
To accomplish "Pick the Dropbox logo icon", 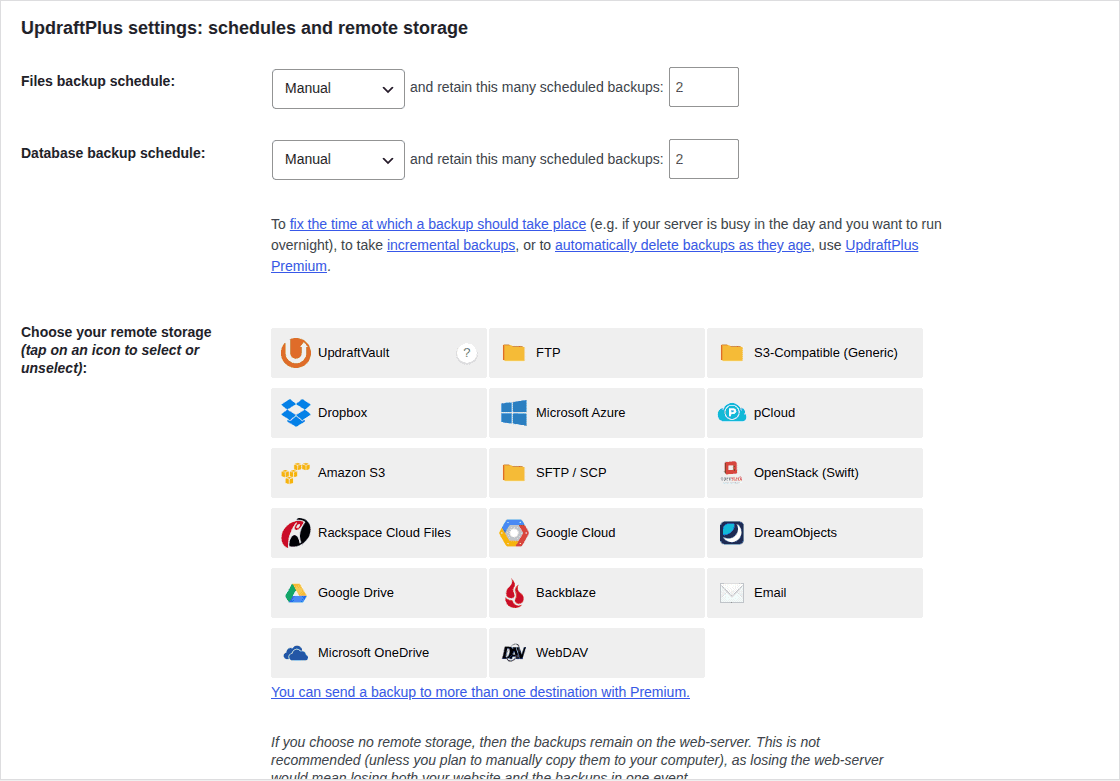I will (x=296, y=412).
